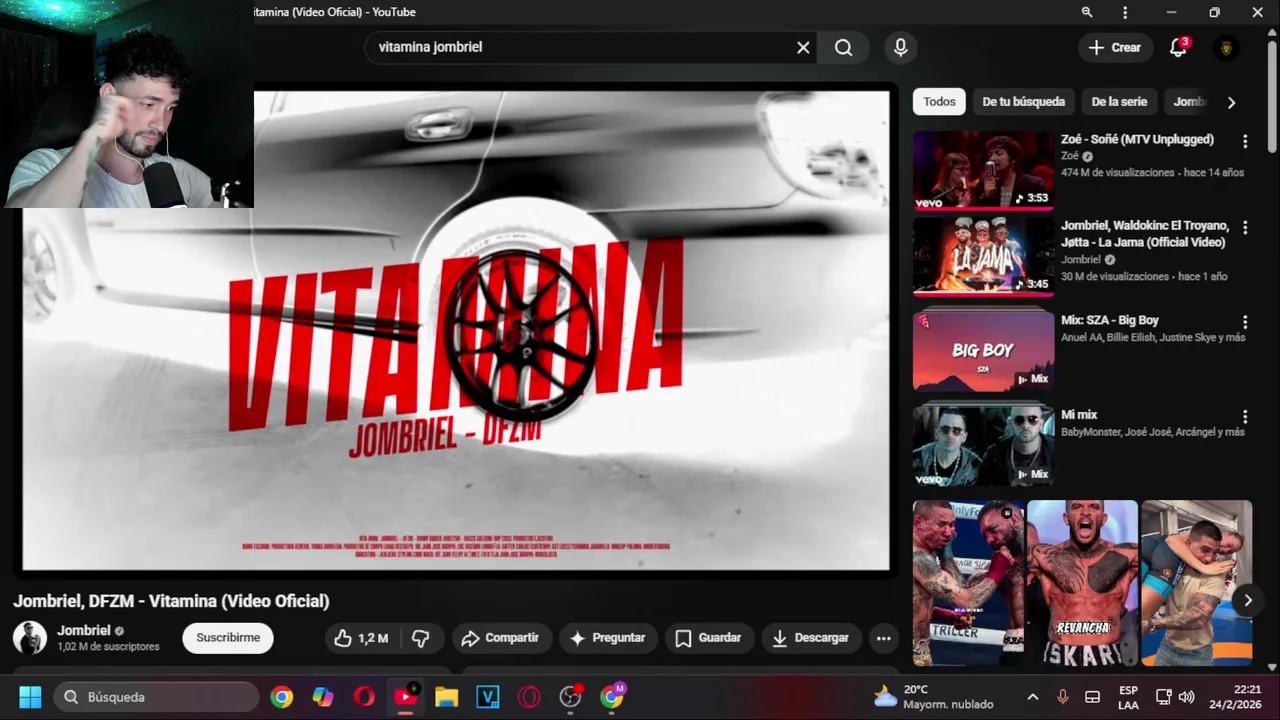Start voice search with the microphone icon
The image size is (1280, 720).
point(900,47)
